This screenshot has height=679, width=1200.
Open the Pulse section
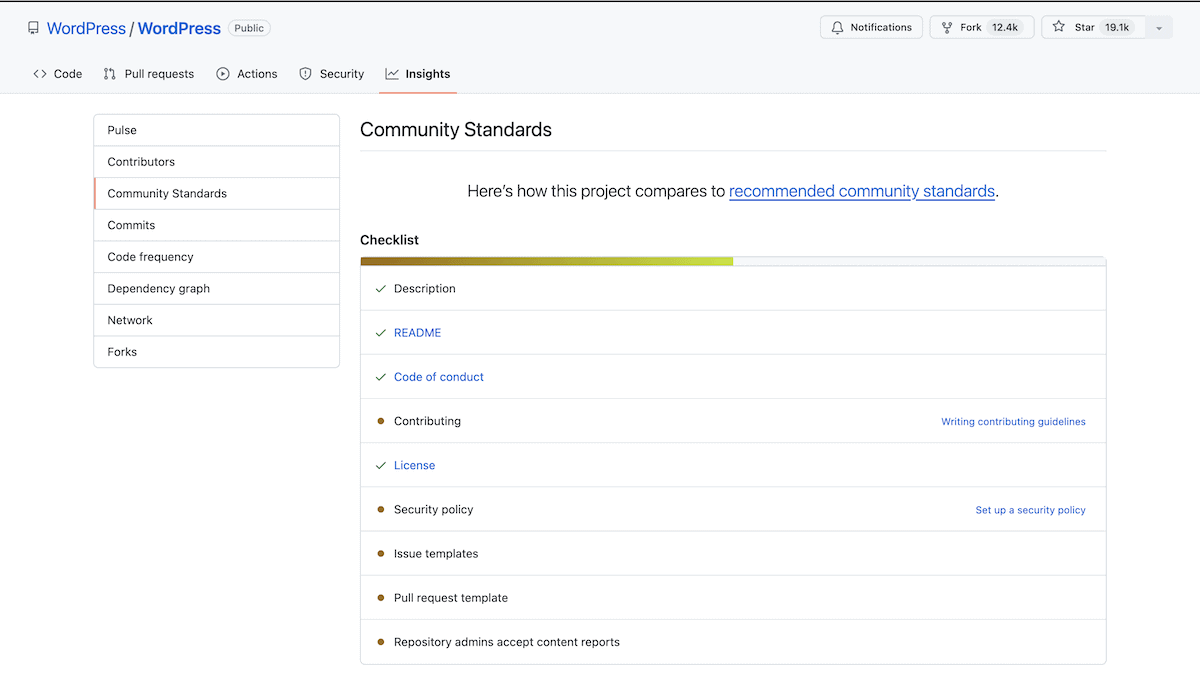(x=121, y=129)
